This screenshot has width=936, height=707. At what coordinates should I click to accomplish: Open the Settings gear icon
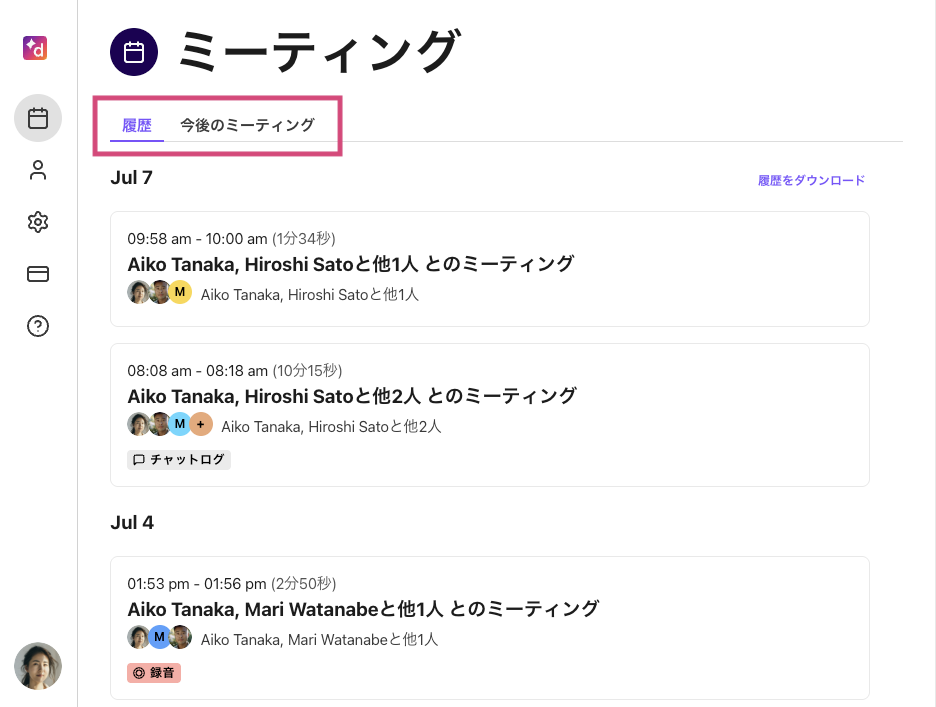click(38, 222)
